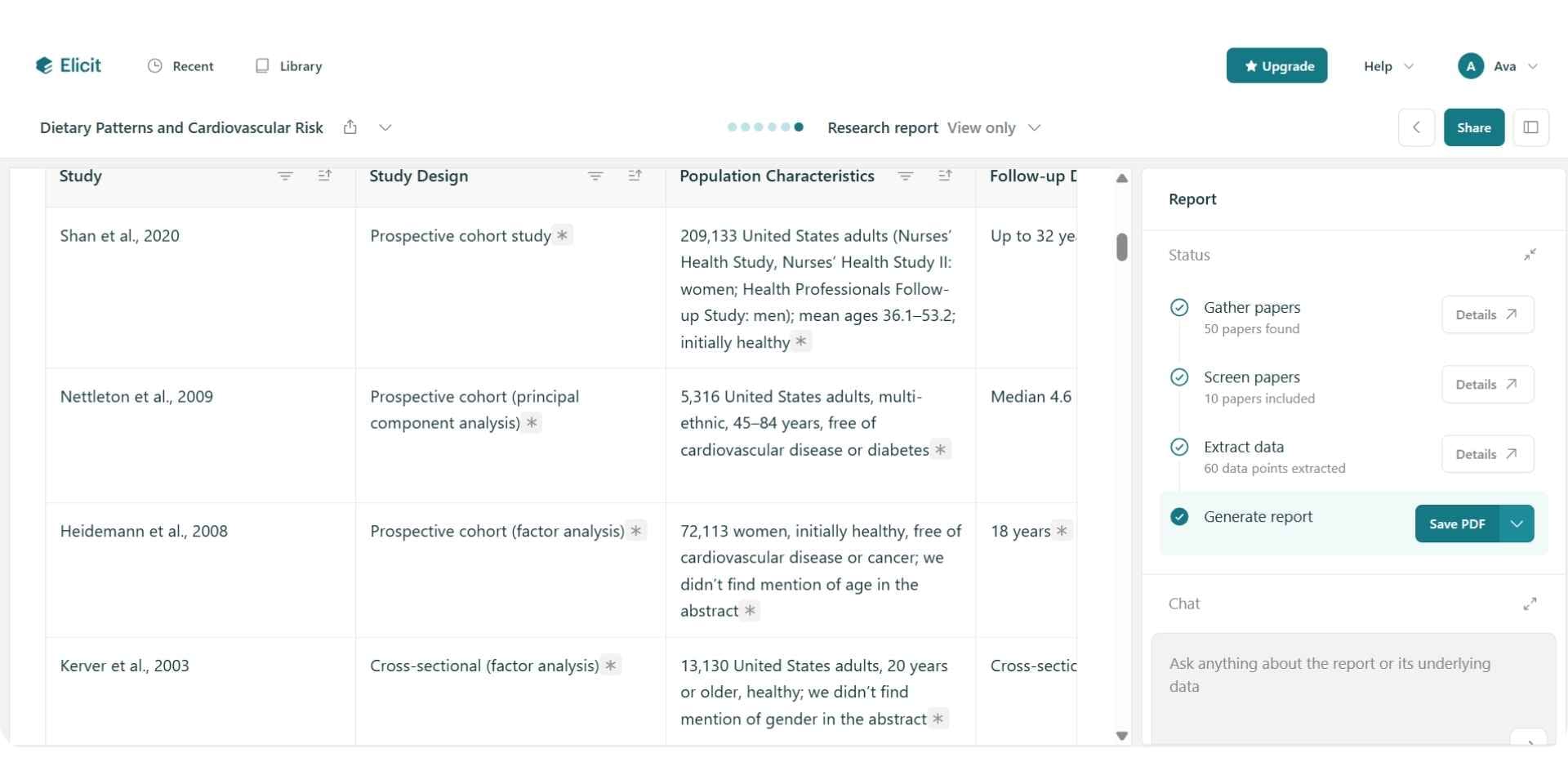Click the chat input field
The image size is (1568, 784).
pyautogui.click(x=1339, y=676)
